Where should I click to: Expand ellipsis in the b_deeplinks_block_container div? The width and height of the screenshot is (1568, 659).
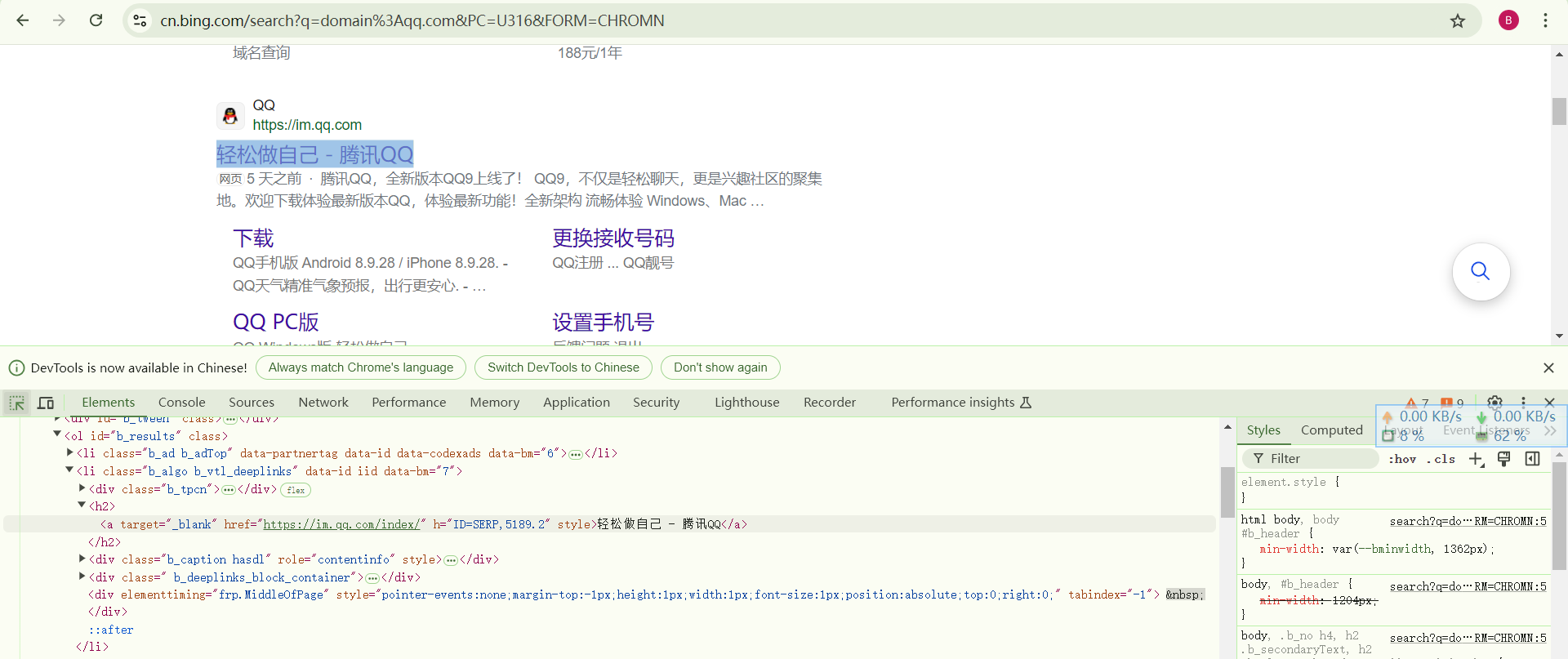(x=372, y=578)
